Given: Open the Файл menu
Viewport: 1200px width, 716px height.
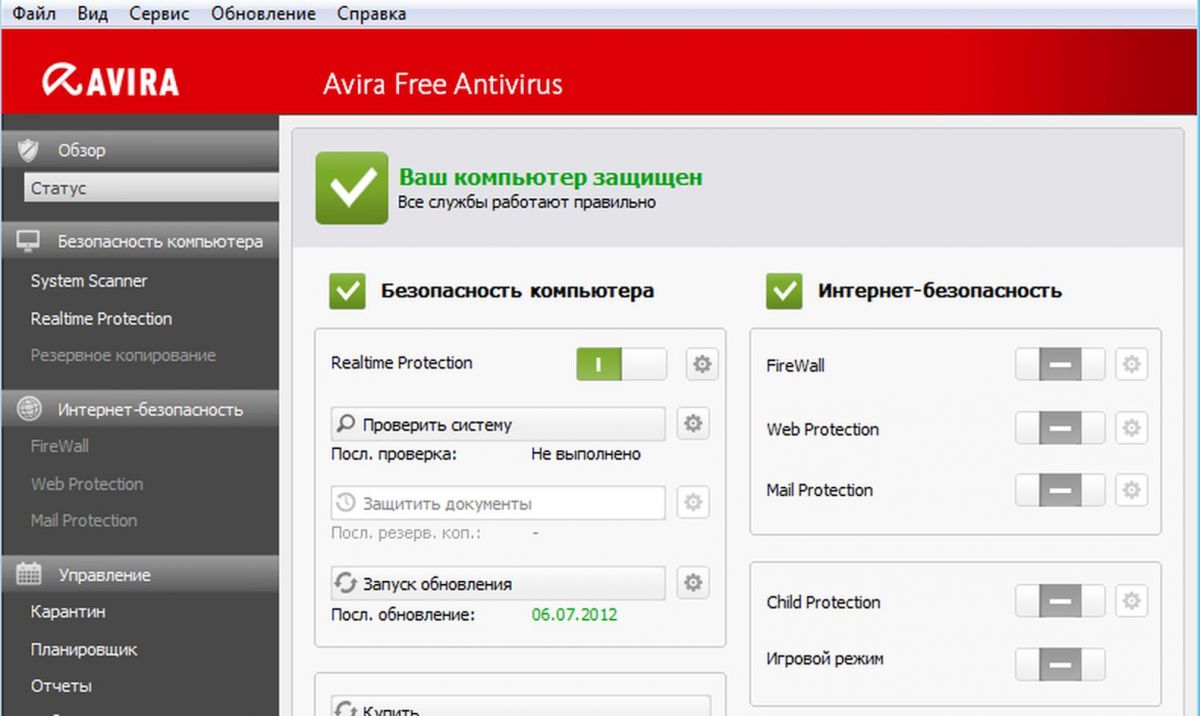Looking at the screenshot, I should pos(35,14).
